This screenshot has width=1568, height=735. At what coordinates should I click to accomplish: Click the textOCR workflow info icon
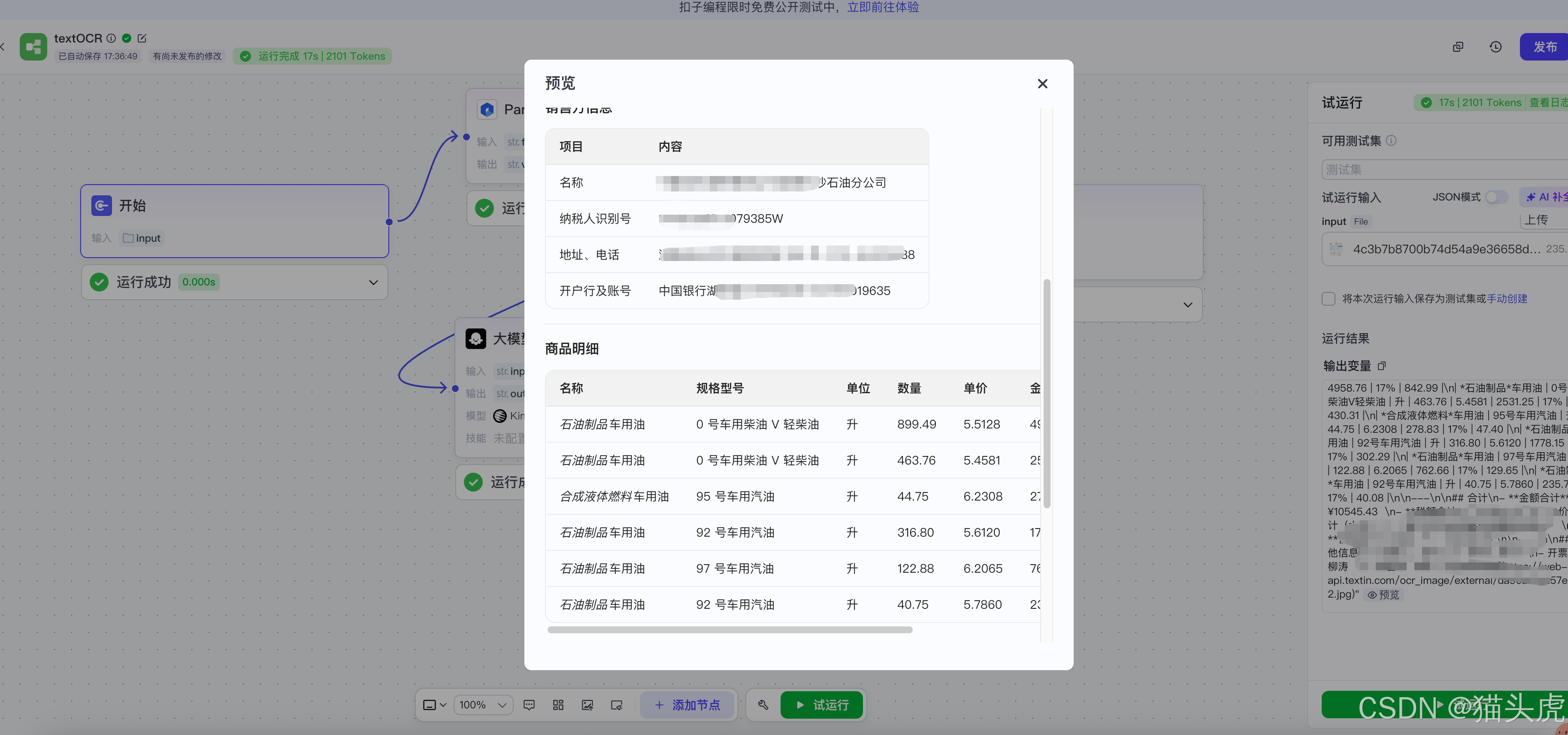coord(111,38)
